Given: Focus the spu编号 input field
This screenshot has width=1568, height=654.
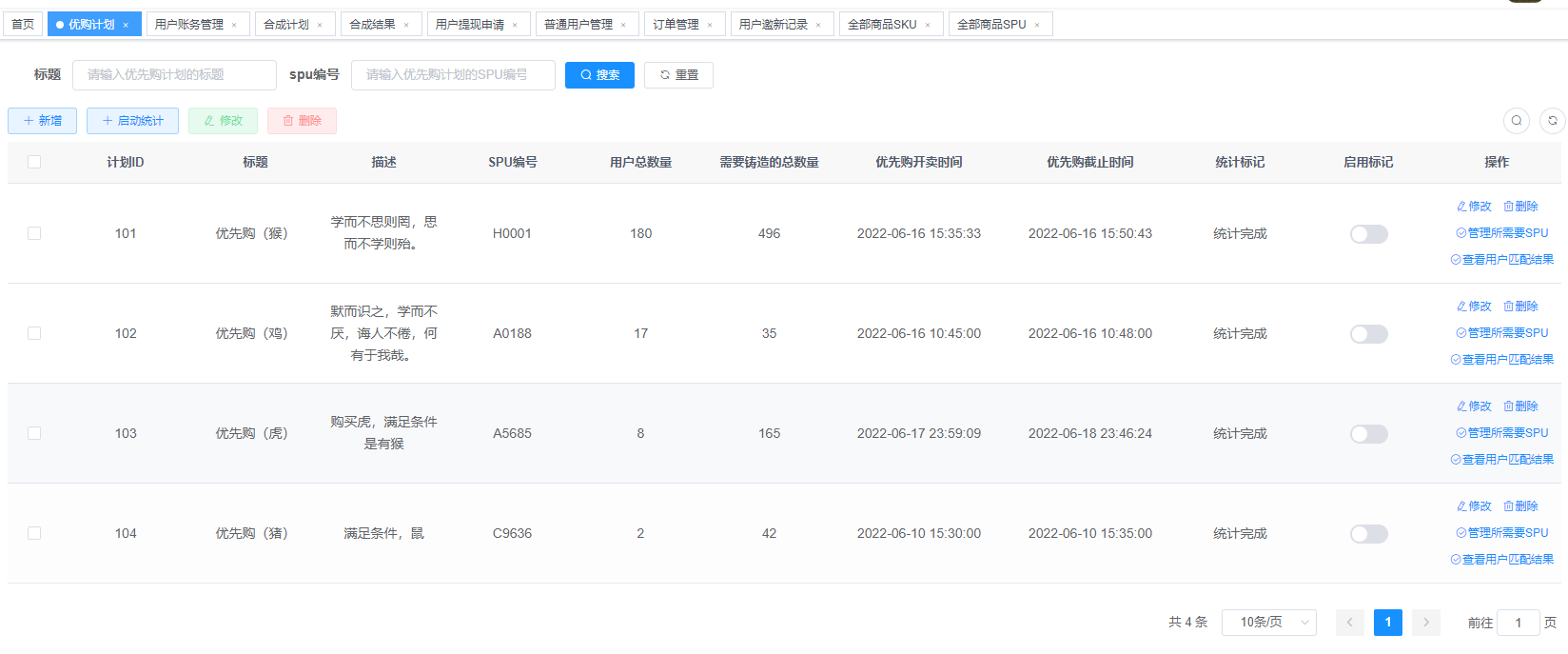Looking at the screenshot, I should click(x=453, y=75).
